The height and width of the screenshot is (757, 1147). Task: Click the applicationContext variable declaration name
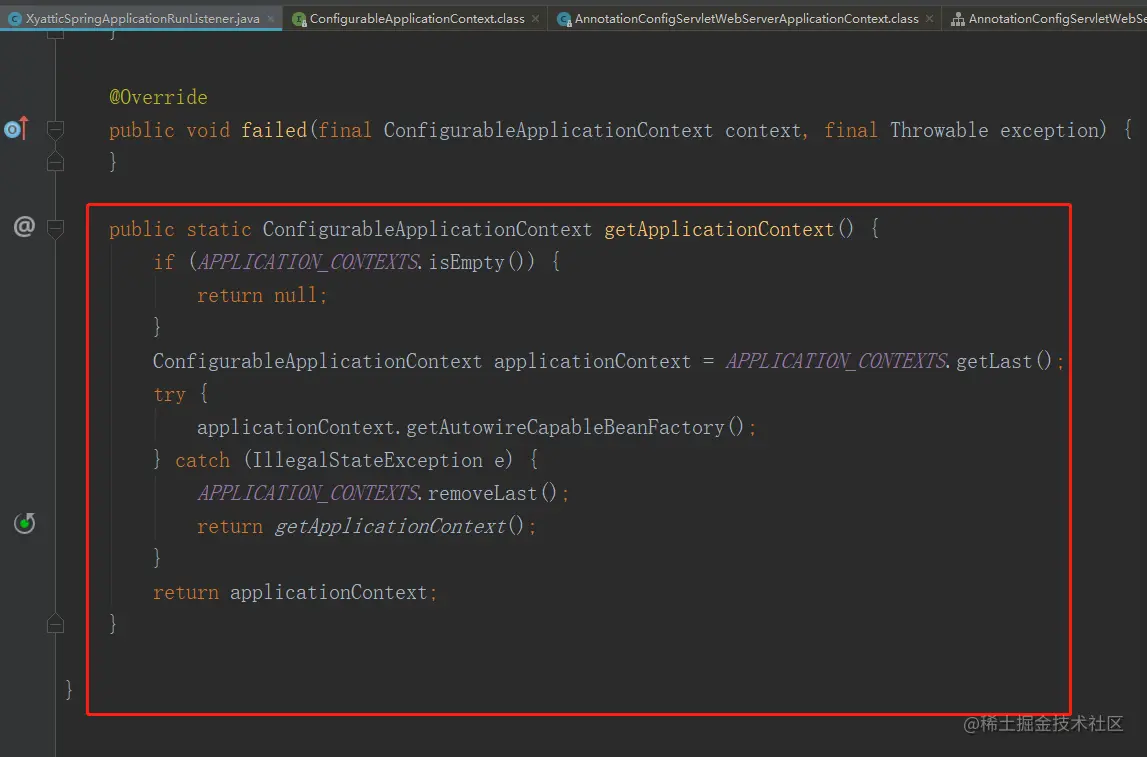[592, 361]
